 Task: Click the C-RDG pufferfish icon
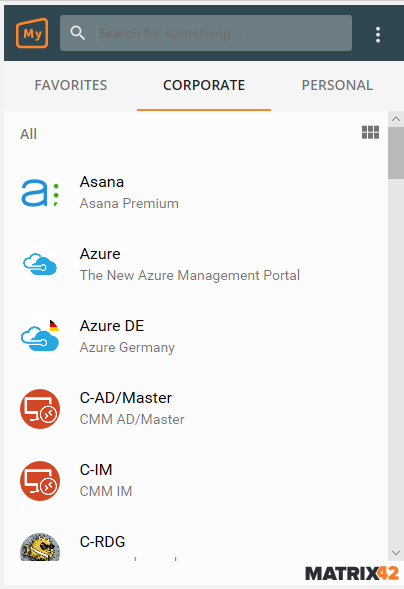click(x=40, y=547)
